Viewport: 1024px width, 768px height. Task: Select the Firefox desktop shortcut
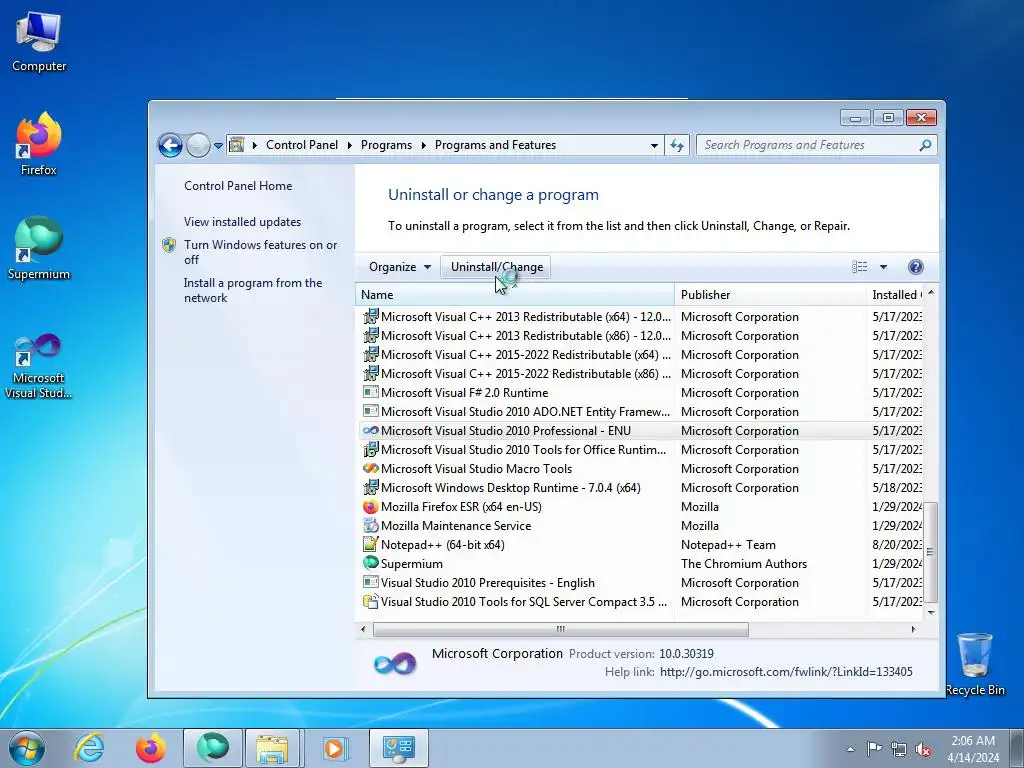[x=39, y=144]
